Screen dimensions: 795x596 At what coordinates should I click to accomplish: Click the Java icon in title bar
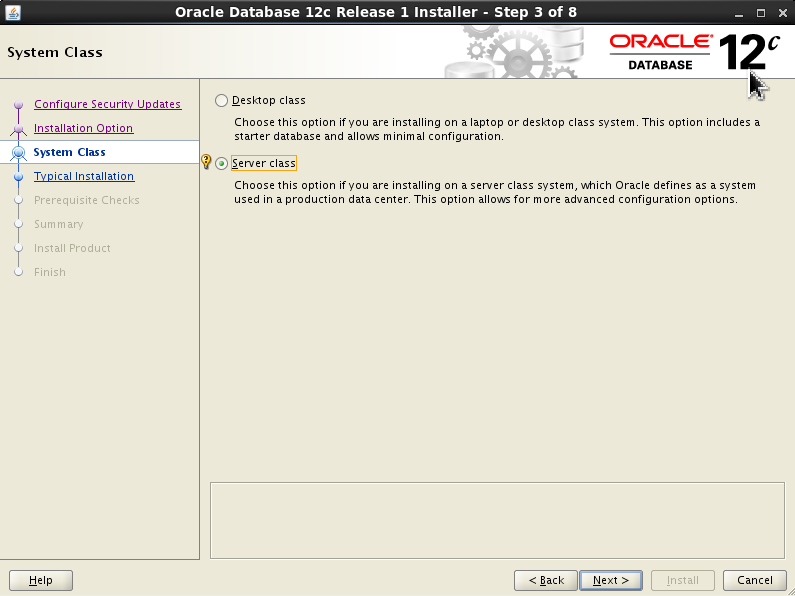click(13, 12)
